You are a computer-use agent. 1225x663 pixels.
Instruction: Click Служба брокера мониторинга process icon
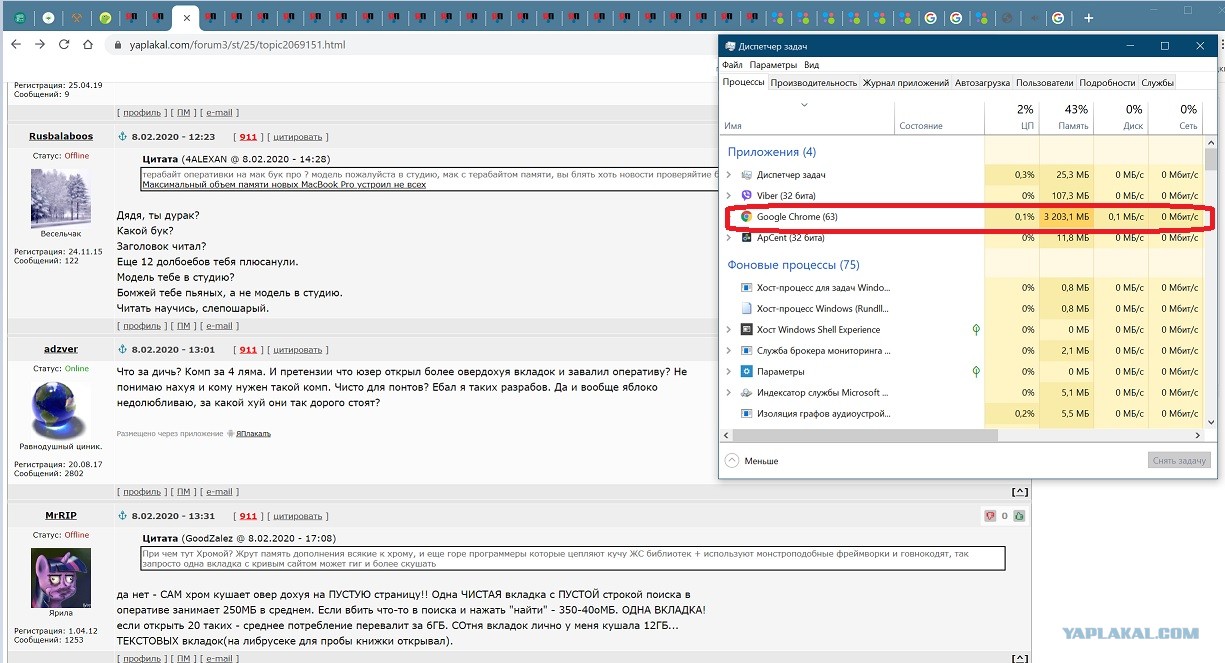(746, 350)
